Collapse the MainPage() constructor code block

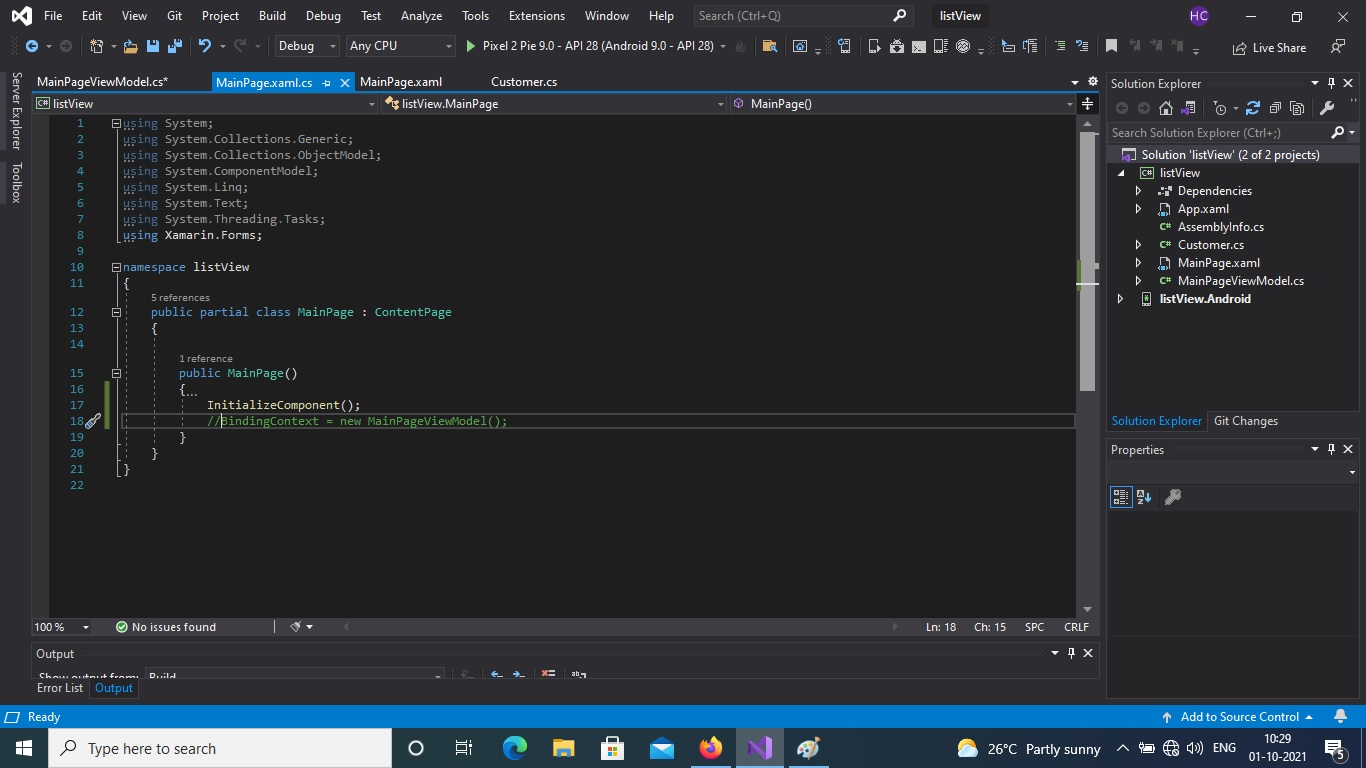116,373
